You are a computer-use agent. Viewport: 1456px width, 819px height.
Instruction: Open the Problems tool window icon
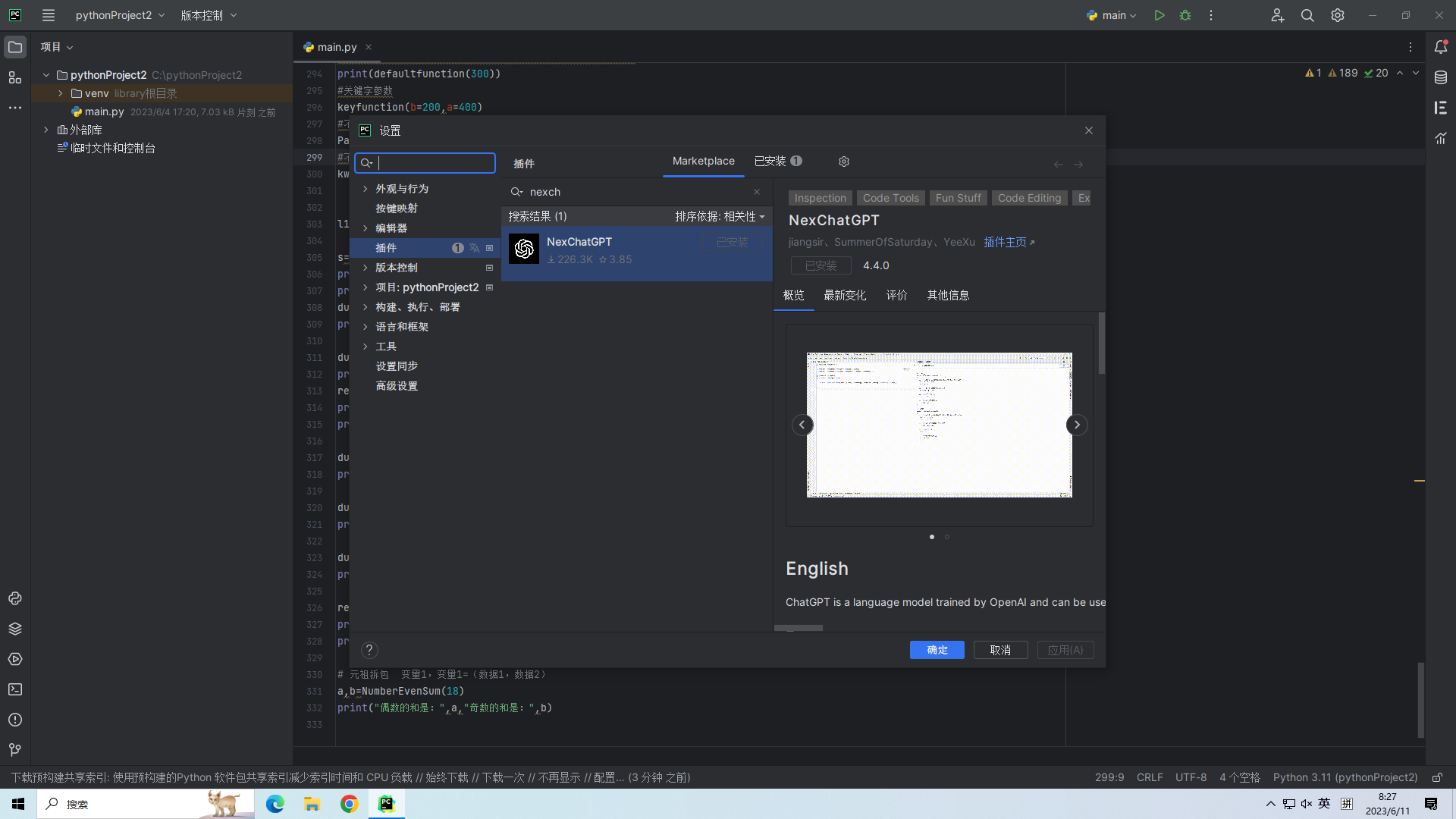(15, 720)
